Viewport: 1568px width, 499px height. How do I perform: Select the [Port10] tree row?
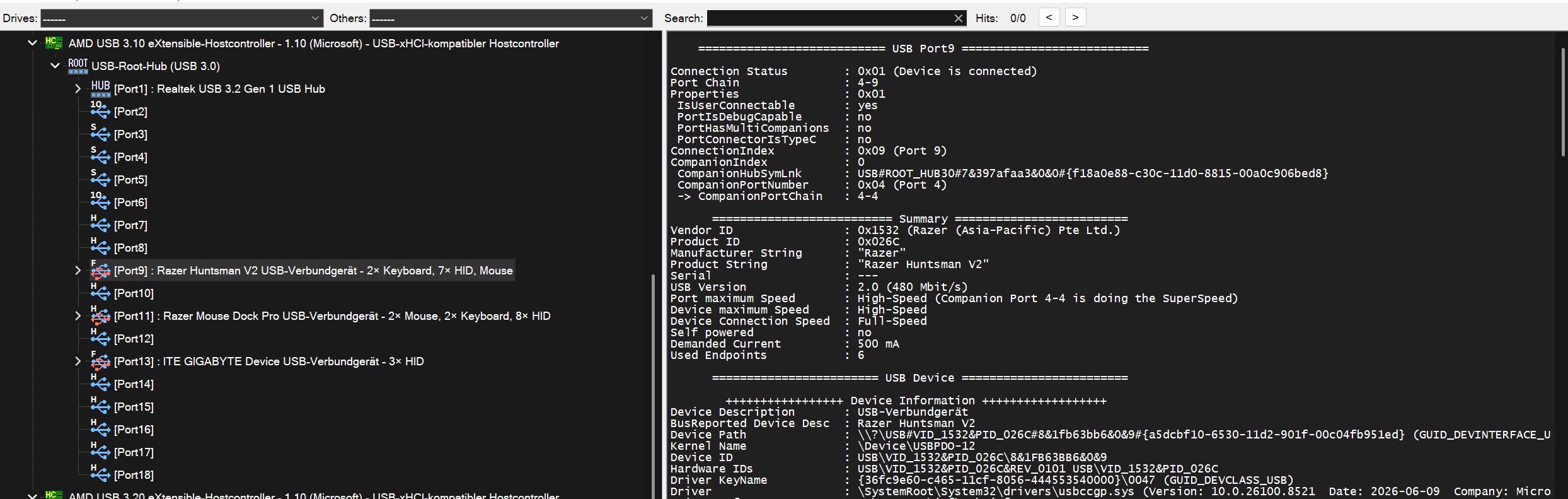[x=134, y=293]
